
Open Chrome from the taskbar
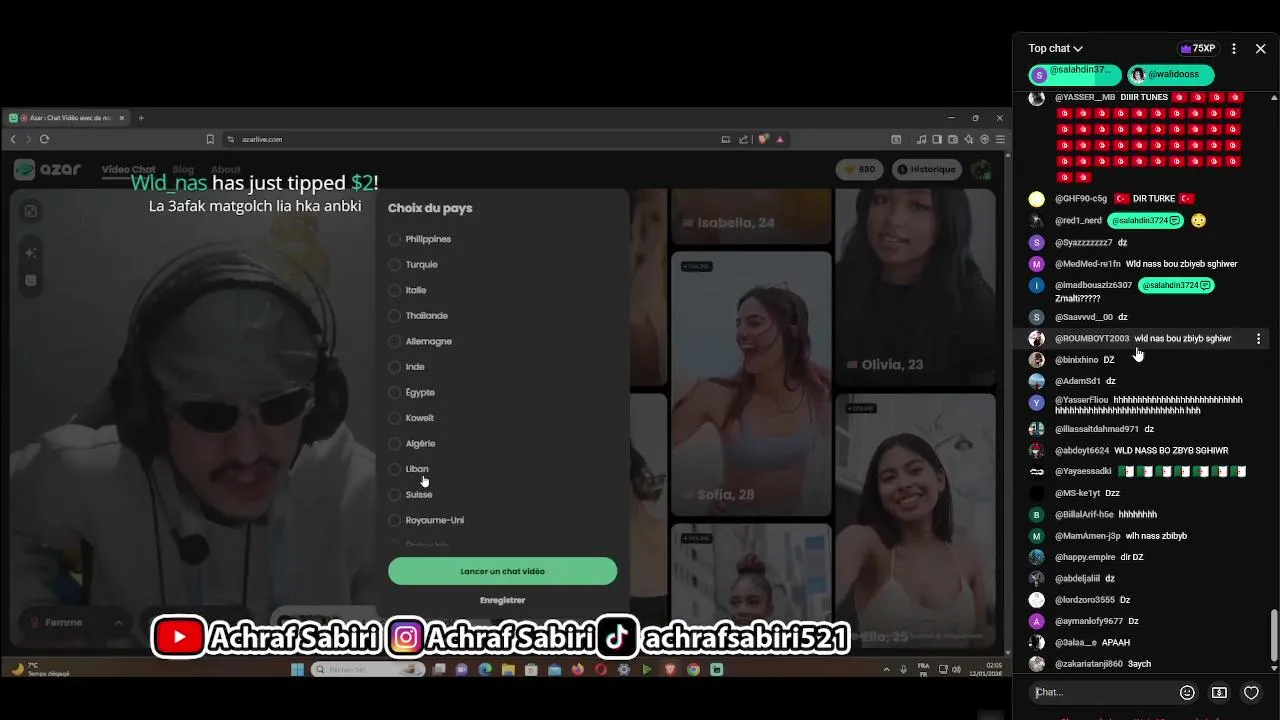click(693, 669)
